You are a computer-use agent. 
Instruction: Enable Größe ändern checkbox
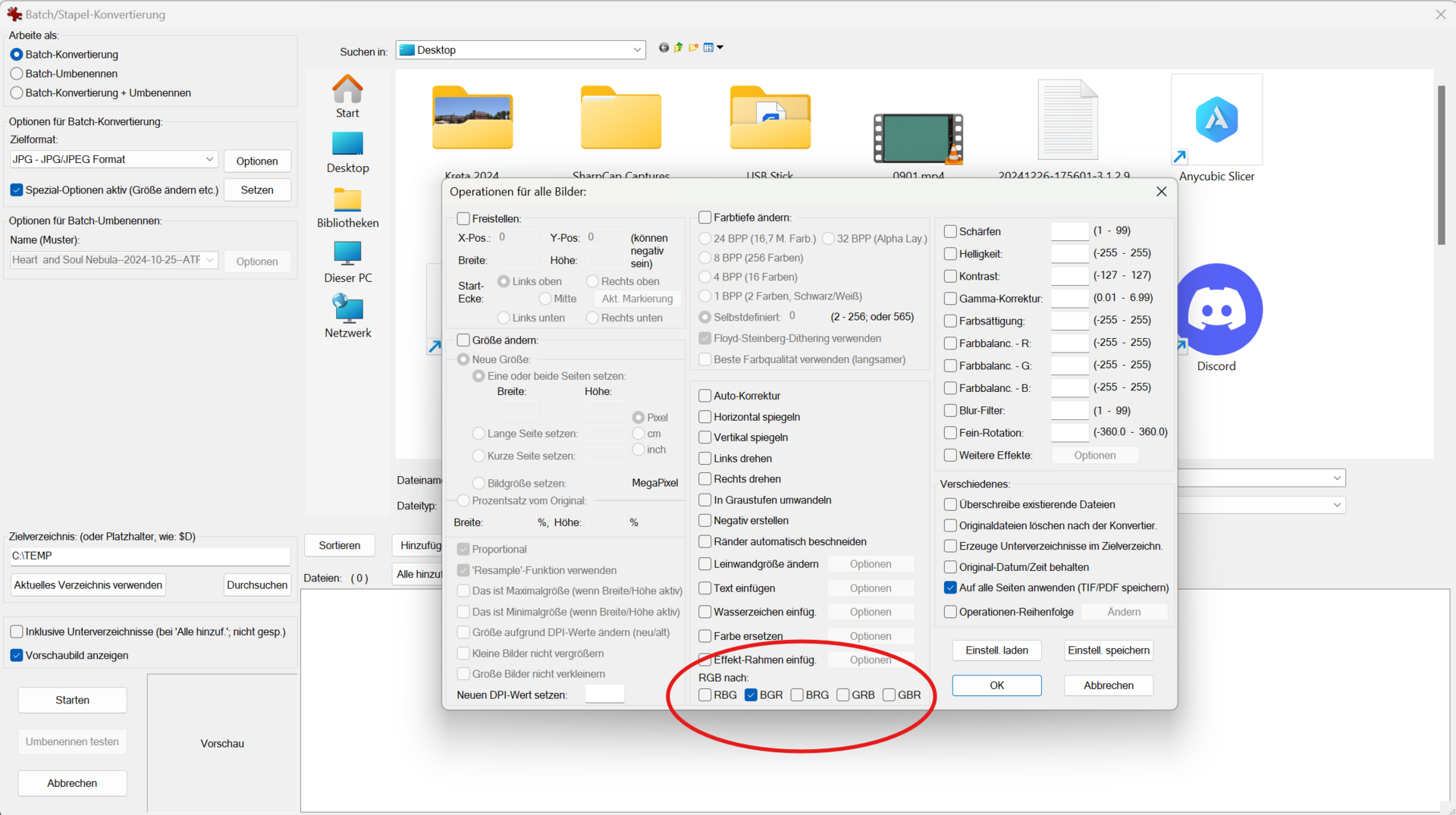click(x=463, y=340)
